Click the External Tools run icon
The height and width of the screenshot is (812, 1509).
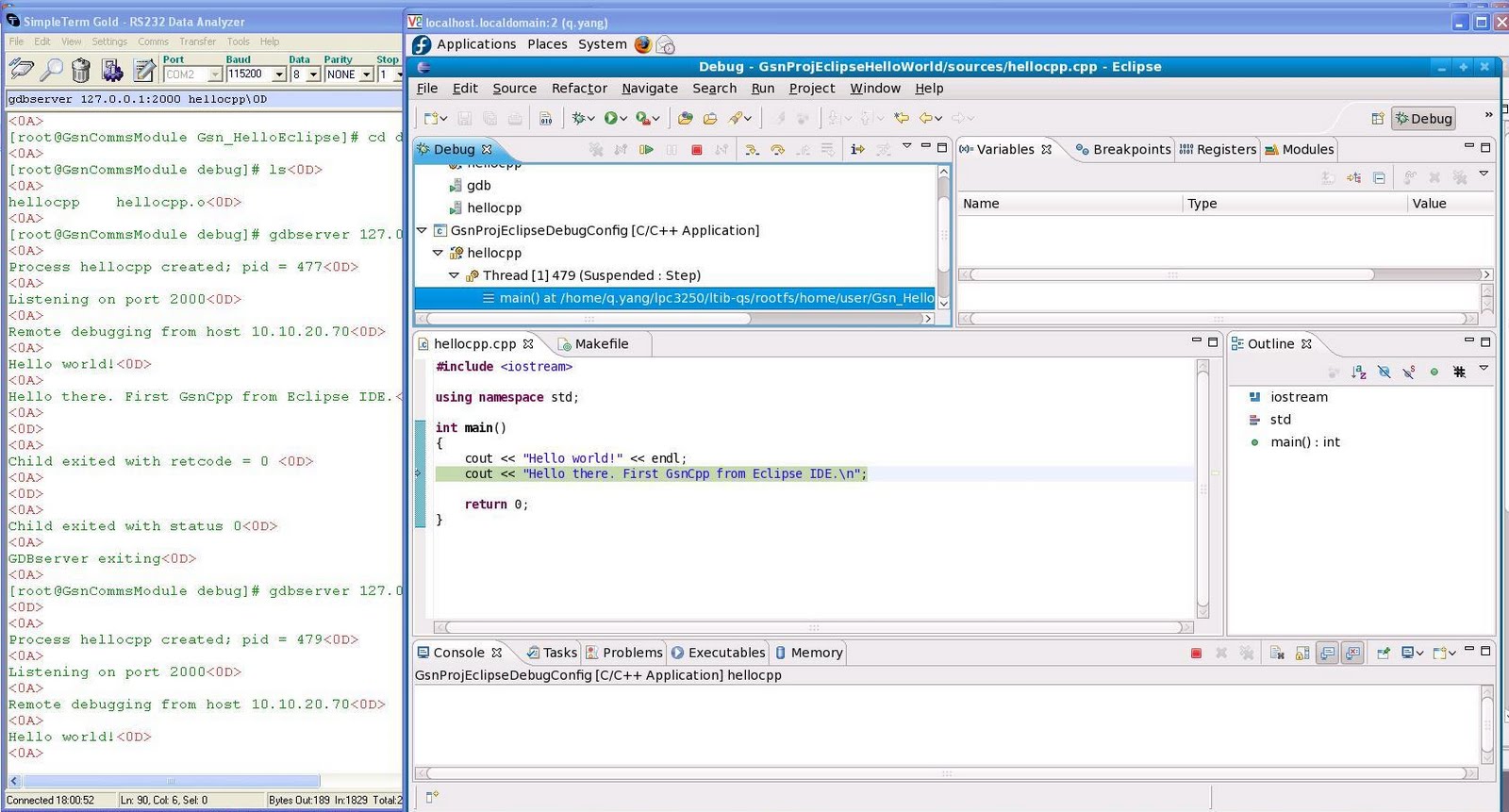[643, 118]
